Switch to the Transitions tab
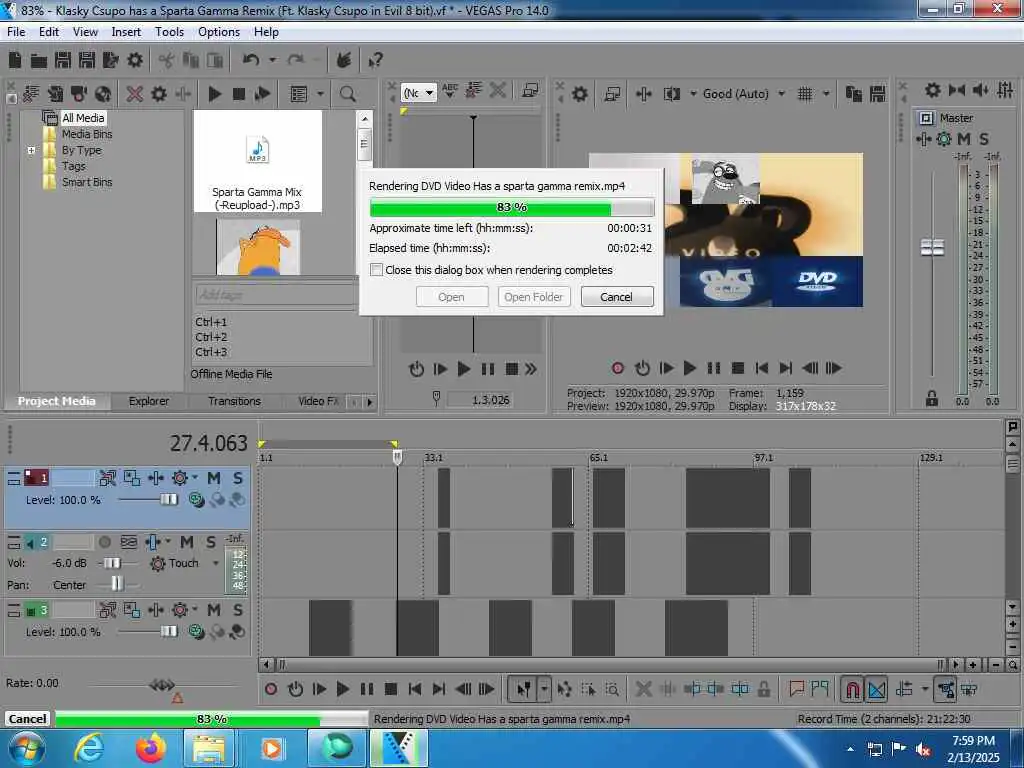This screenshot has height=768, width=1024. pos(234,401)
